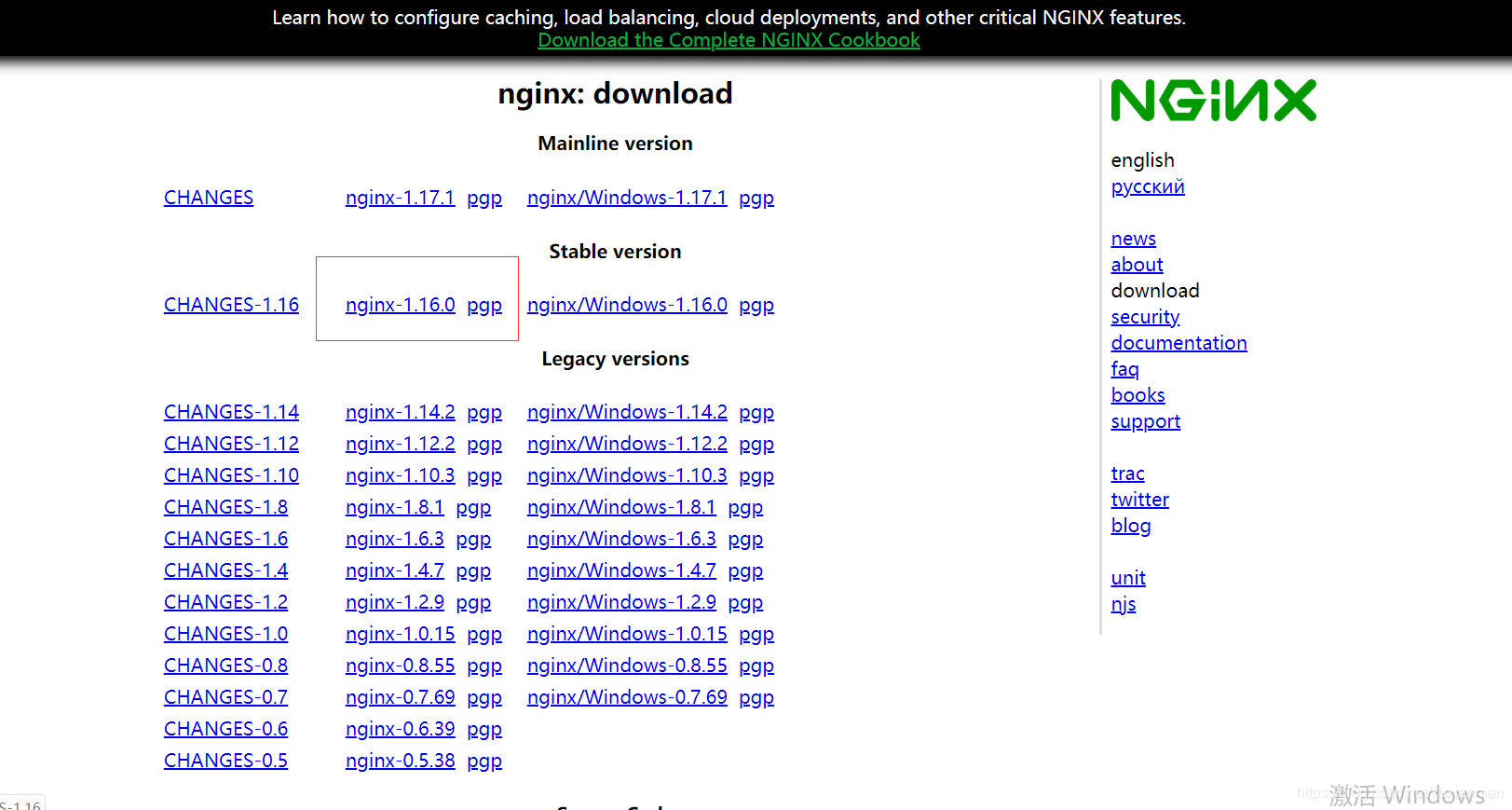Download nginx/Windows-1.12.2
This screenshot has height=810, width=1512.
(627, 444)
